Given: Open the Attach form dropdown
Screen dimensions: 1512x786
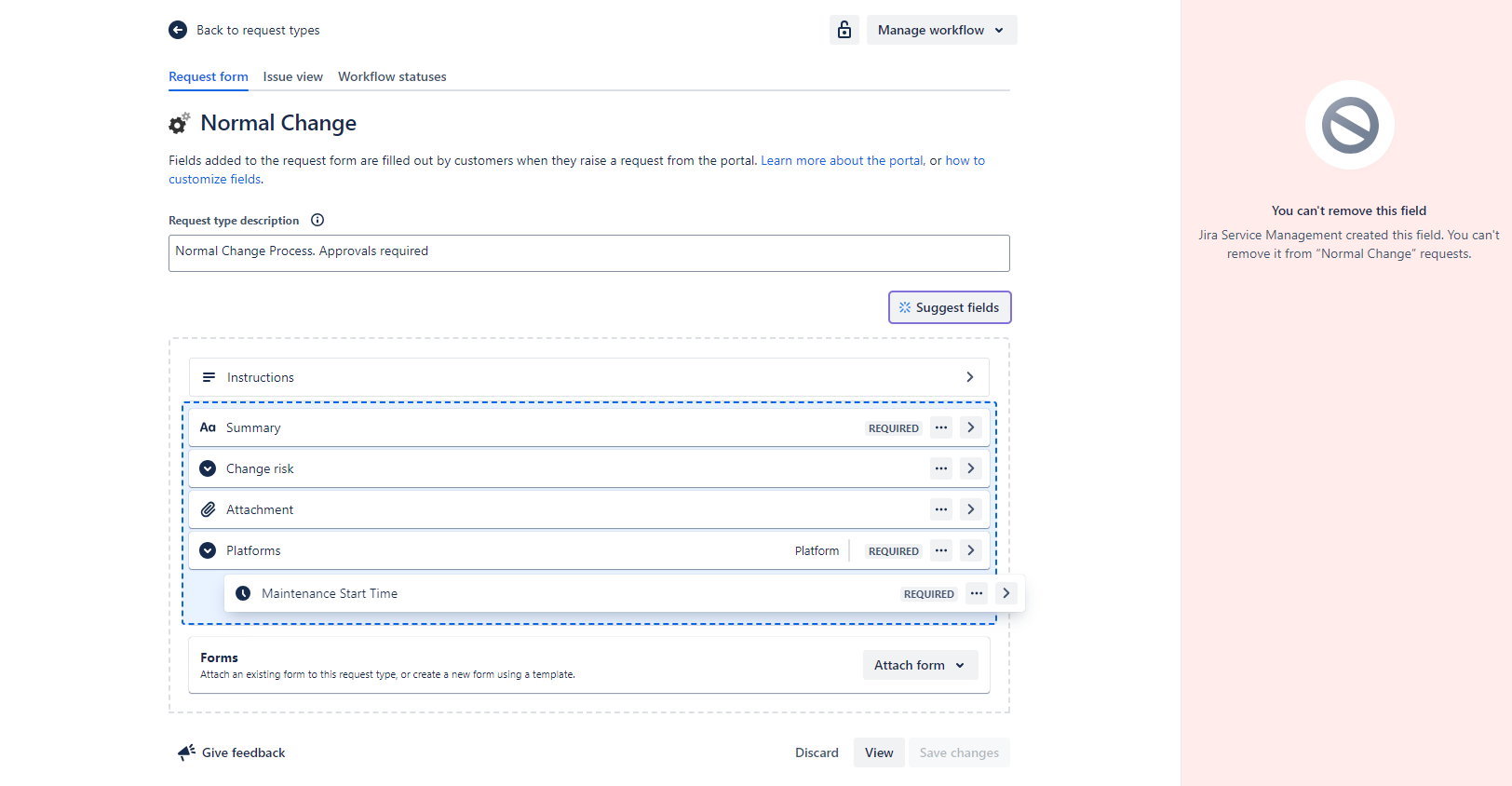Looking at the screenshot, I should (920, 665).
